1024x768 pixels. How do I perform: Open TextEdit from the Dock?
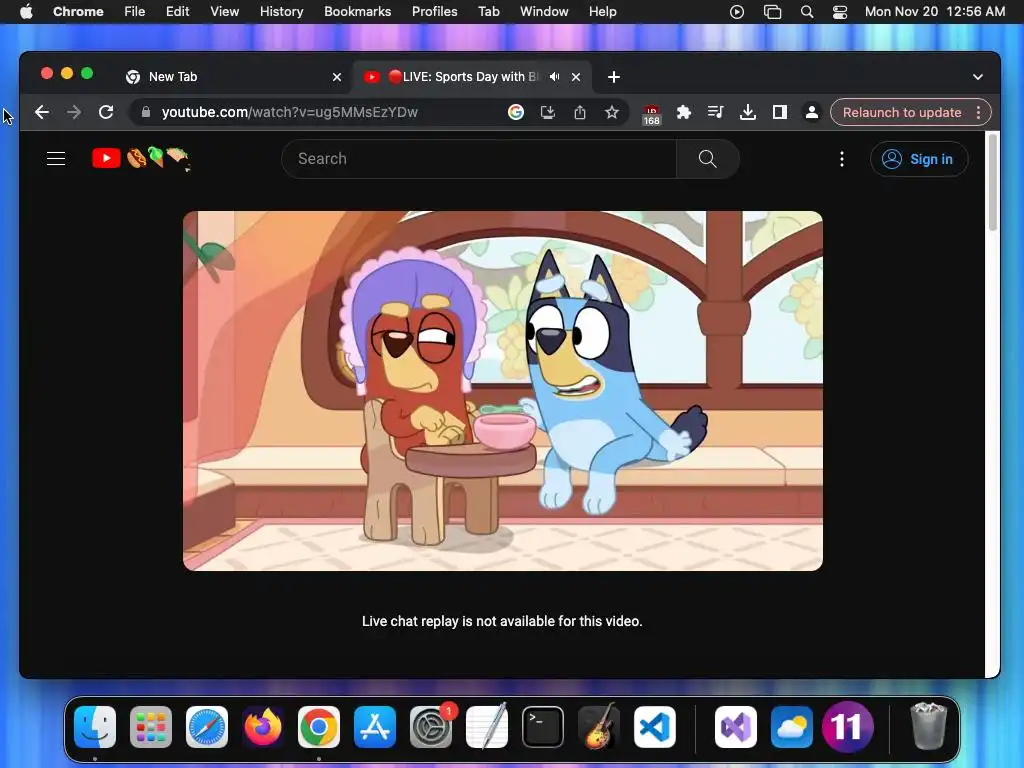[x=487, y=727]
